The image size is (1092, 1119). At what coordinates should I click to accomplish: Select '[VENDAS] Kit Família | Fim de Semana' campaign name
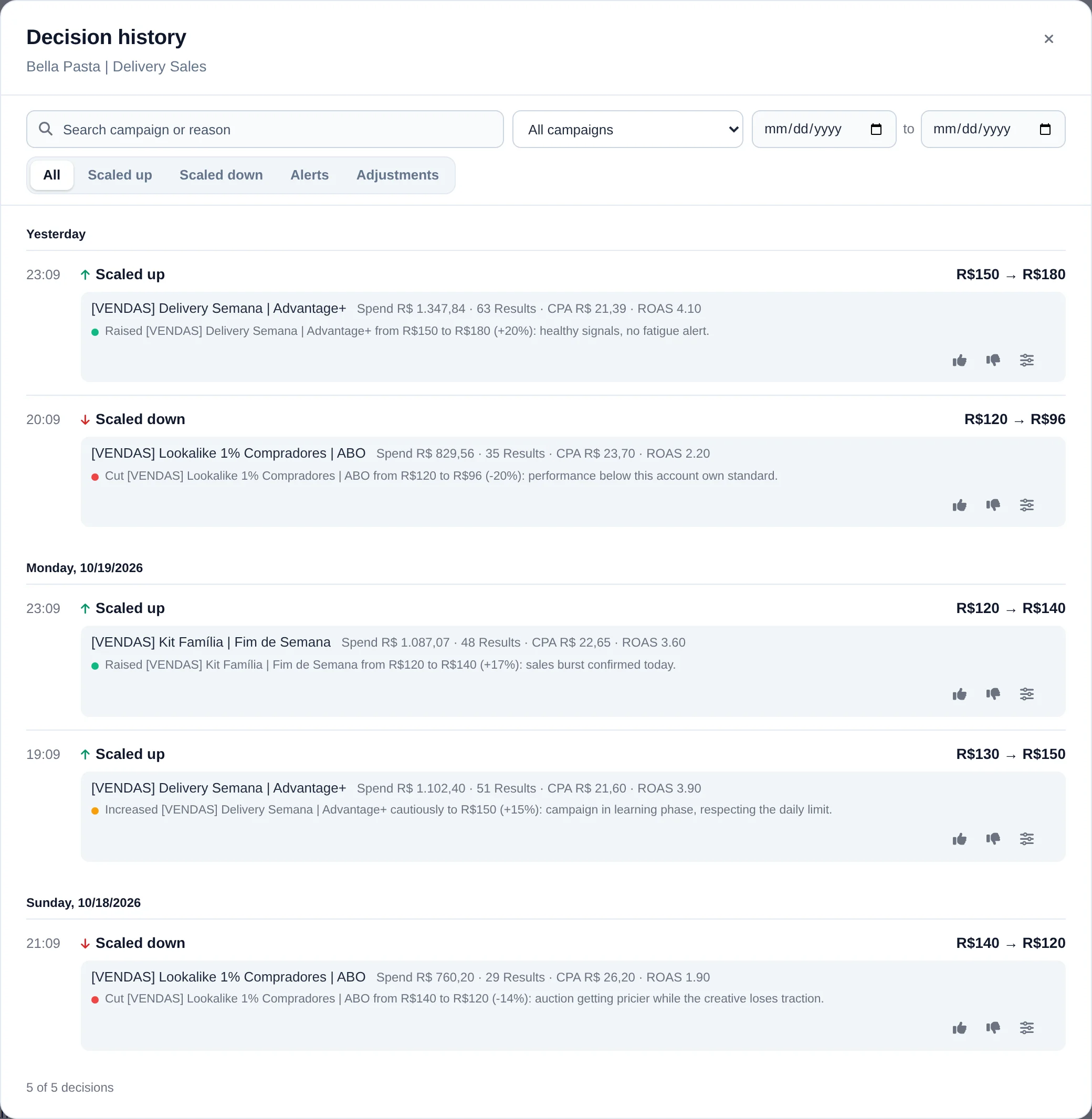pyautogui.click(x=211, y=642)
